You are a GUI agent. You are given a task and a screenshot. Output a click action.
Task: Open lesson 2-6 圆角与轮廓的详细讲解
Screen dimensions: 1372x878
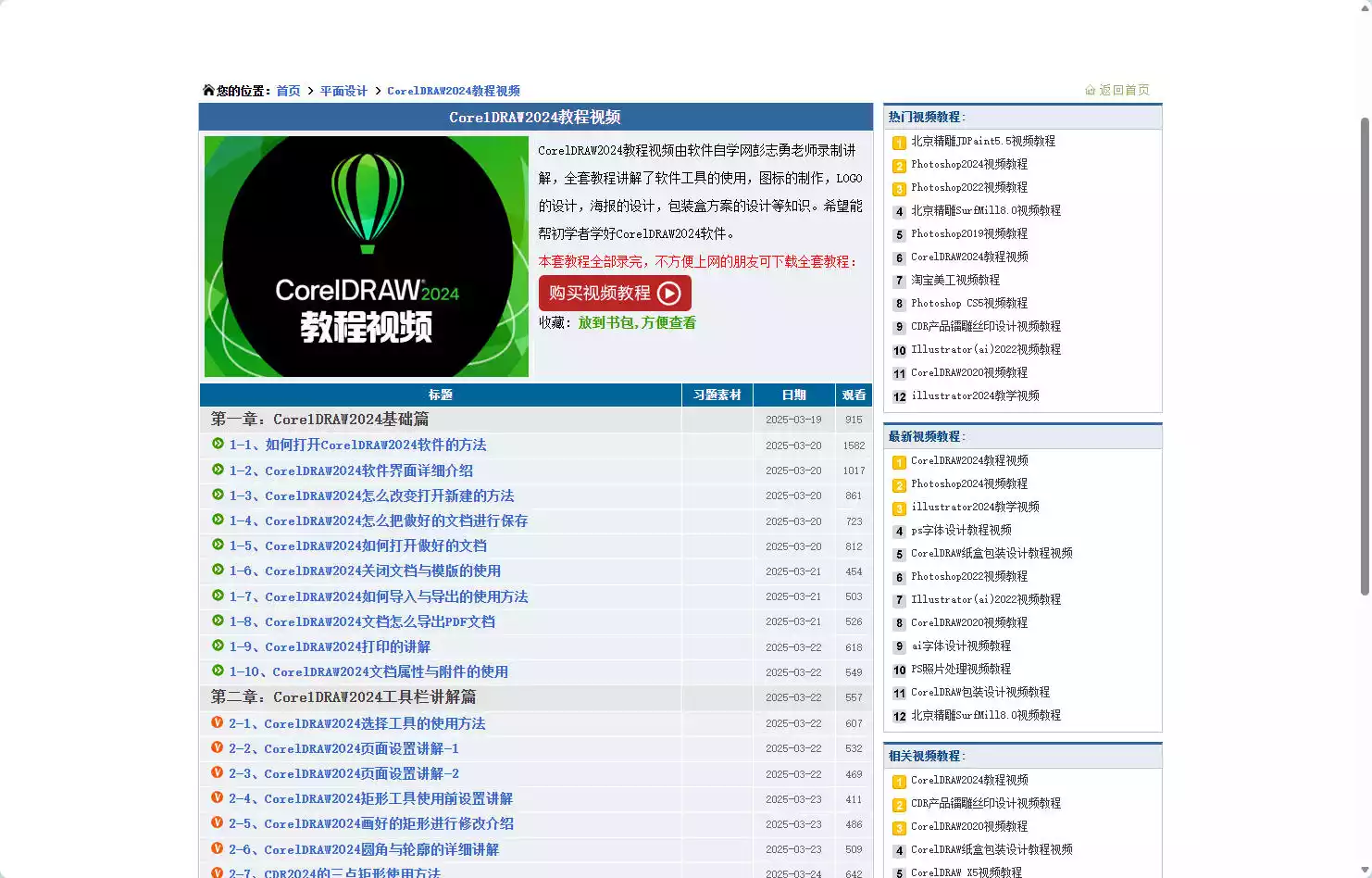tap(364, 849)
